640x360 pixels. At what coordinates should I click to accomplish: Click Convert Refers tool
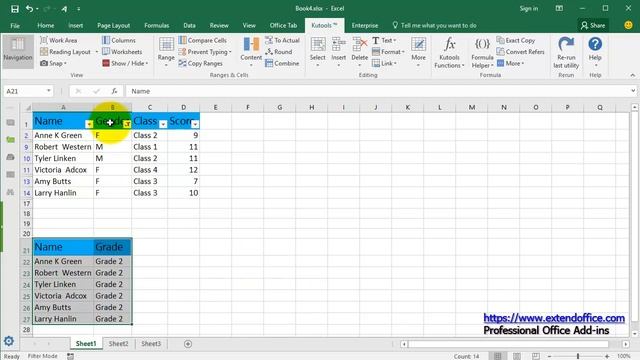pos(520,52)
